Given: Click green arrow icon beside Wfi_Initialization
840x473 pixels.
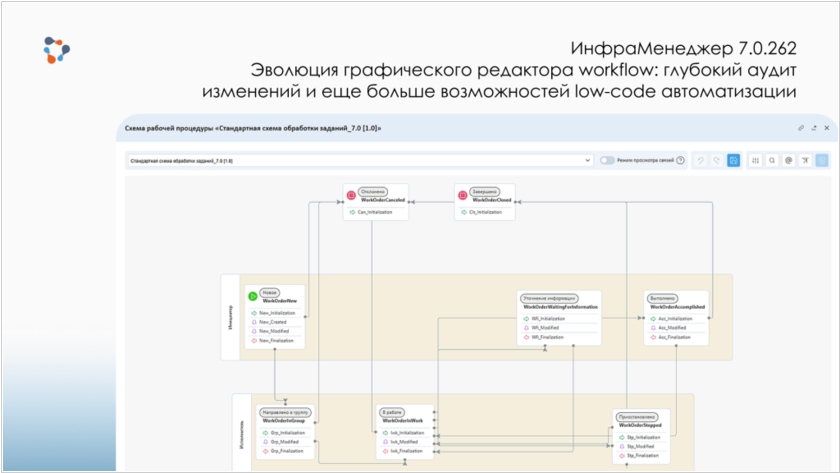Looking at the screenshot, I should pyautogui.click(x=526, y=319).
